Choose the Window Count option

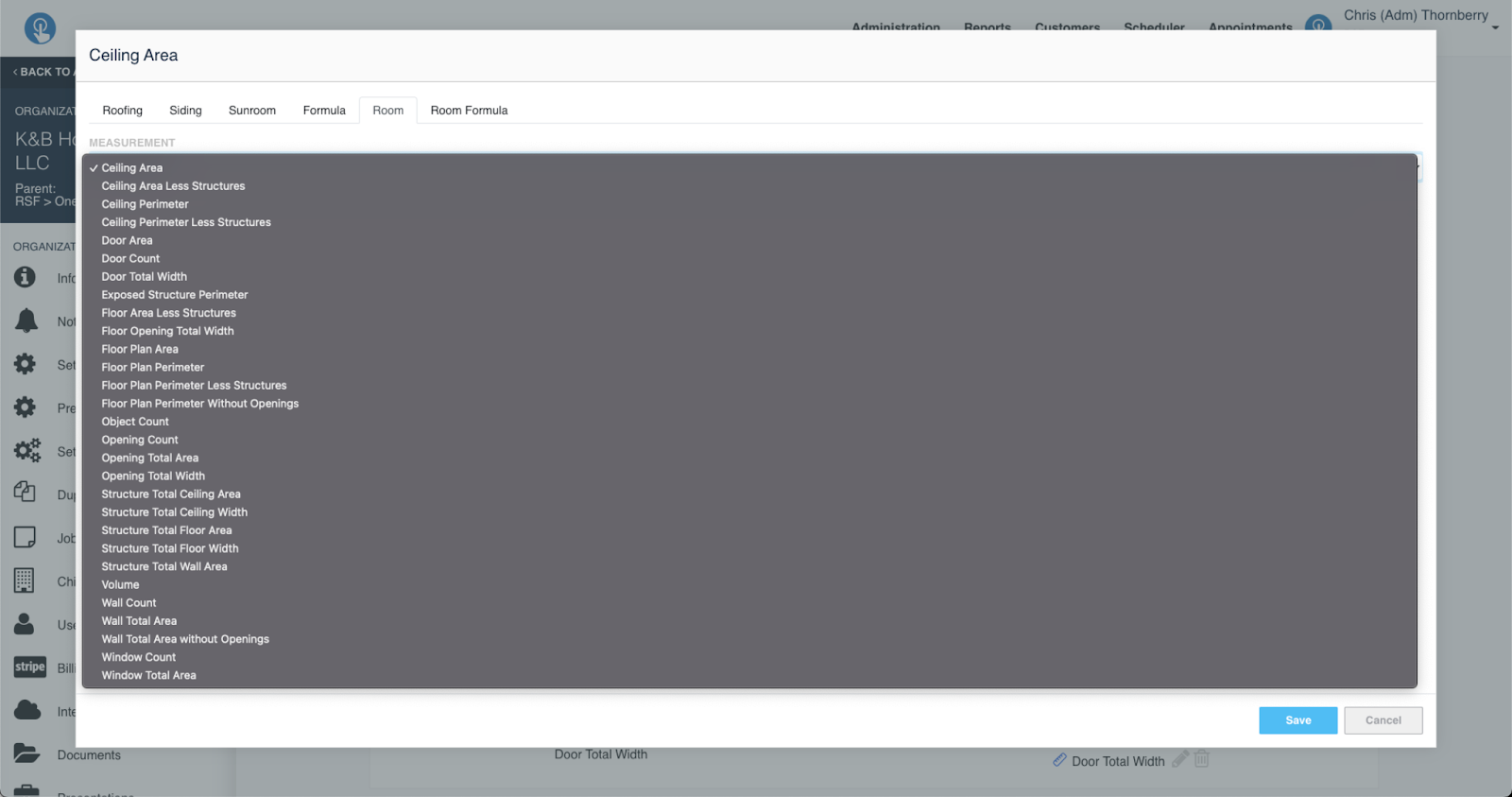pos(749,657)
